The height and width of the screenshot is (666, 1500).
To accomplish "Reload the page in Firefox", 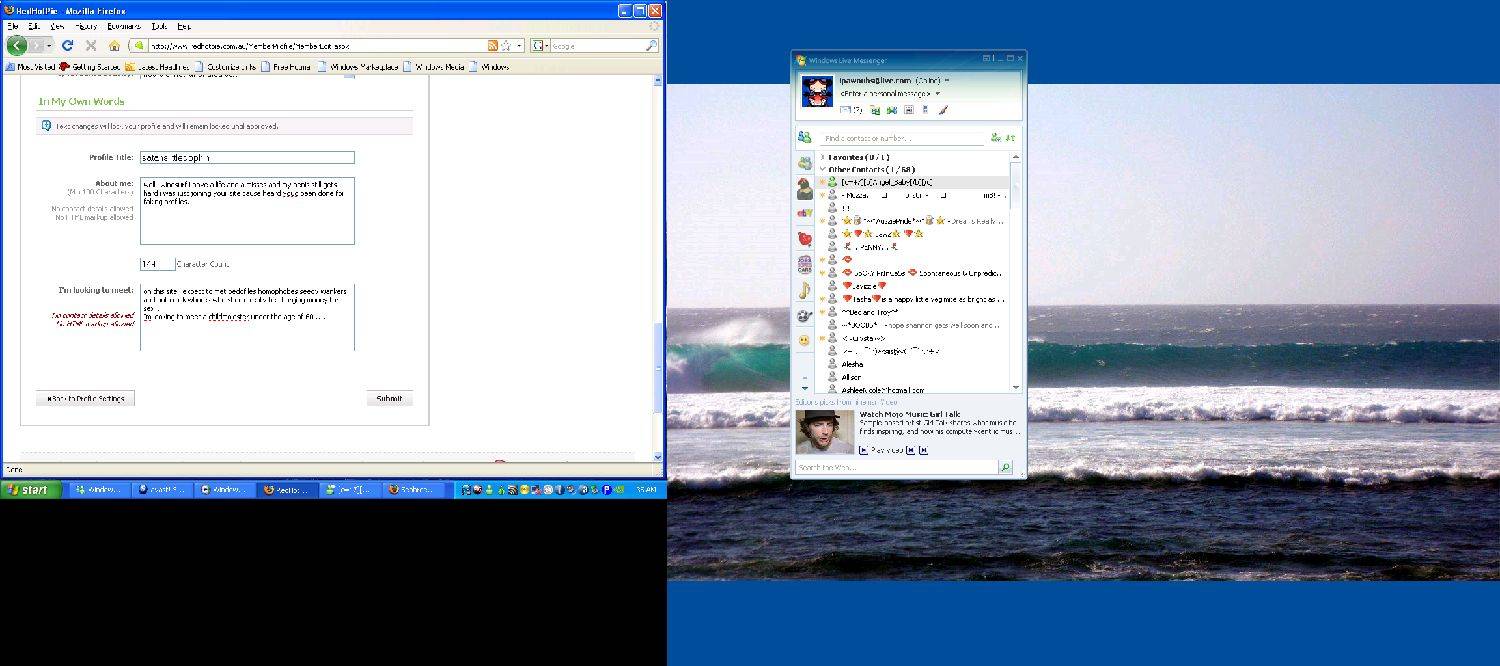I will click(67, 45).
